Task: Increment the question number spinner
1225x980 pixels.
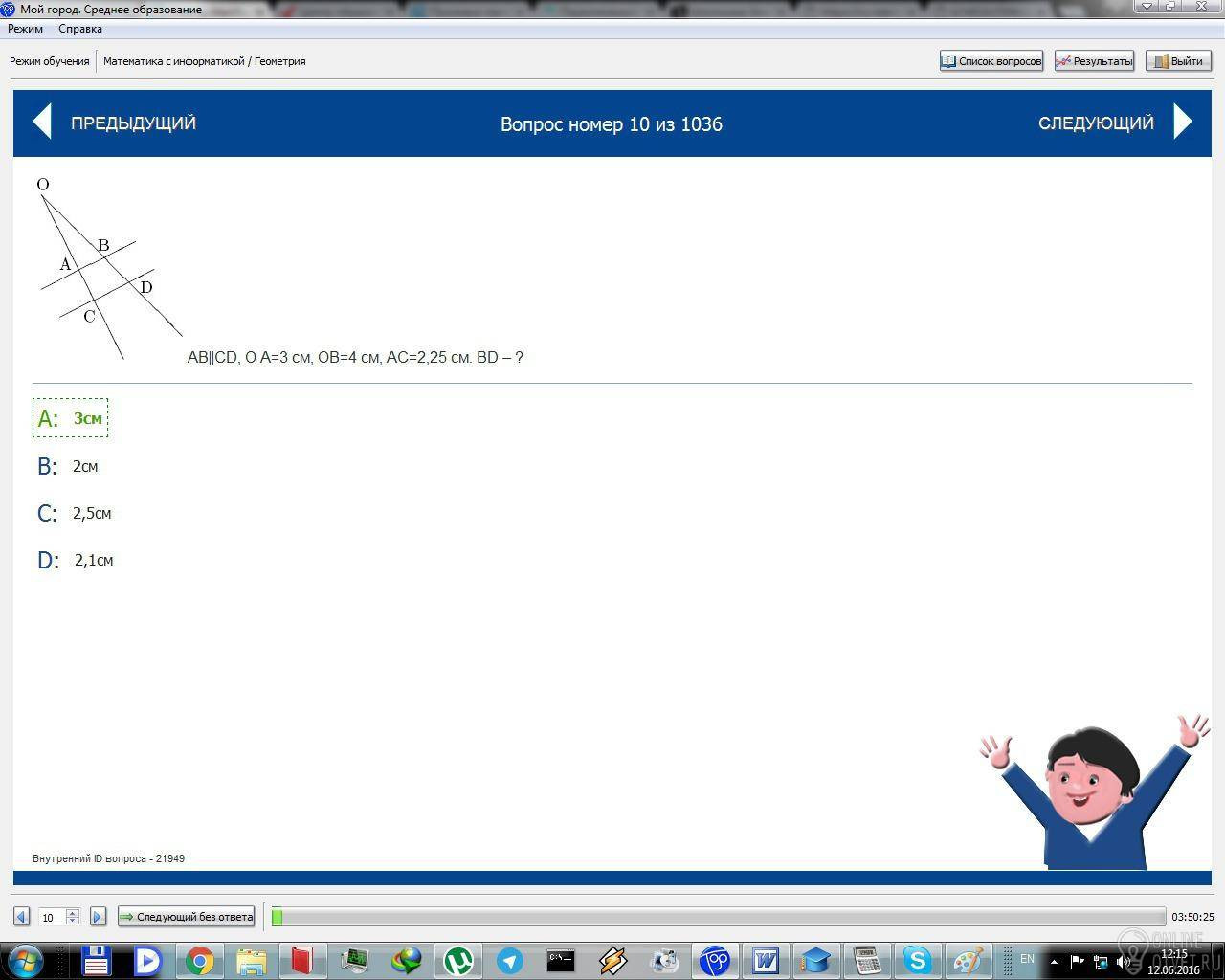Action: tap(73, 912)
